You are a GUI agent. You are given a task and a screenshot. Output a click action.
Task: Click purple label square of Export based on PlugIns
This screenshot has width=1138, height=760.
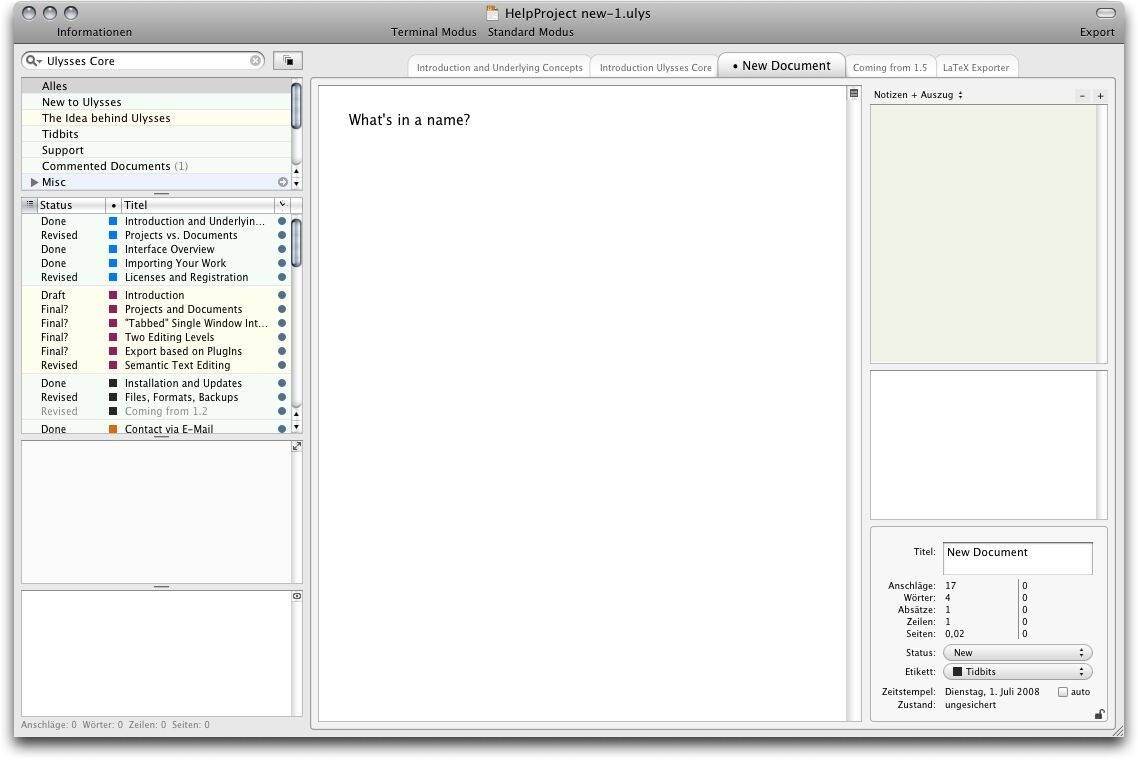(112, 351)
